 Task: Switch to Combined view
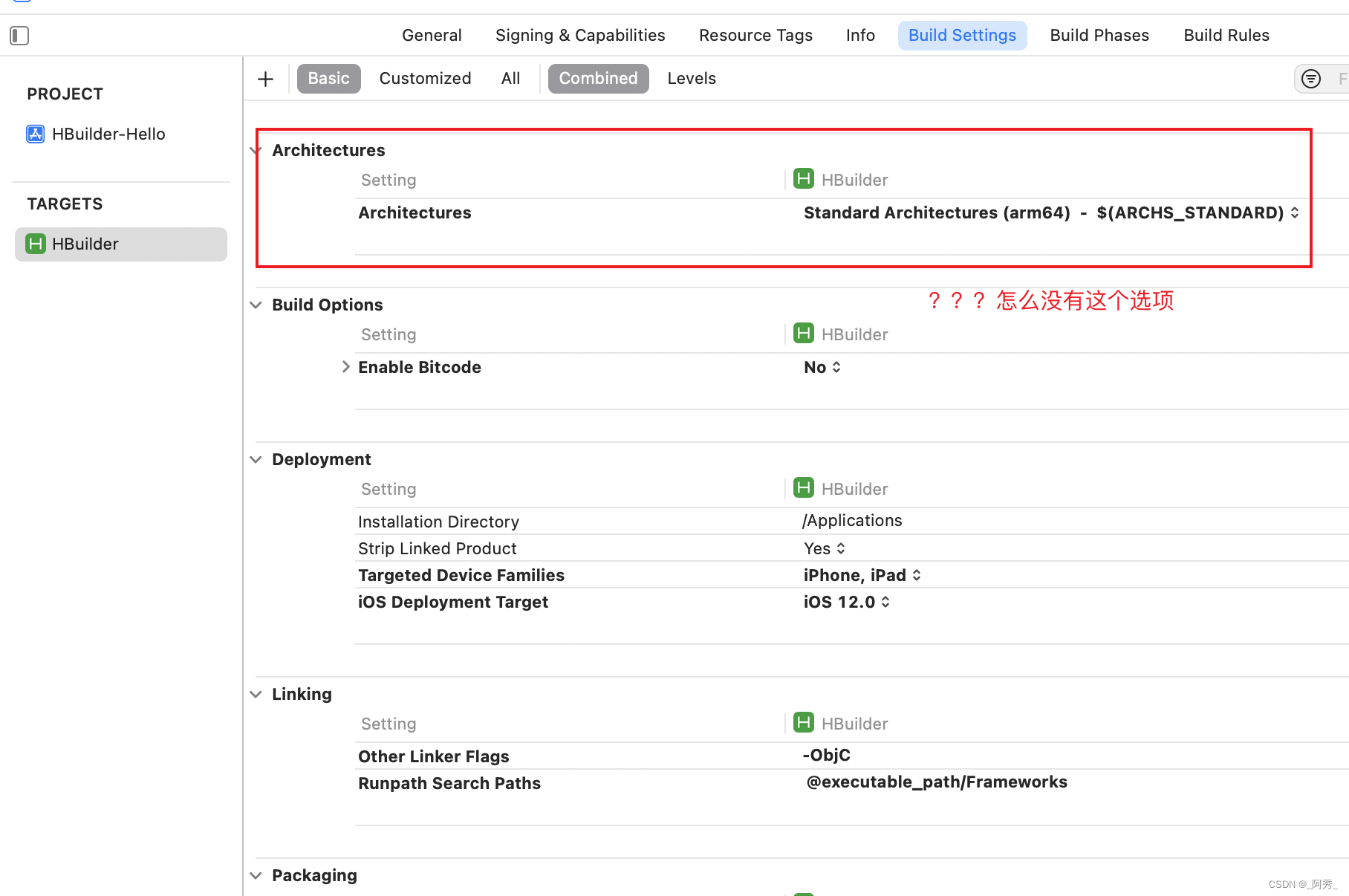tap(598, 79)
